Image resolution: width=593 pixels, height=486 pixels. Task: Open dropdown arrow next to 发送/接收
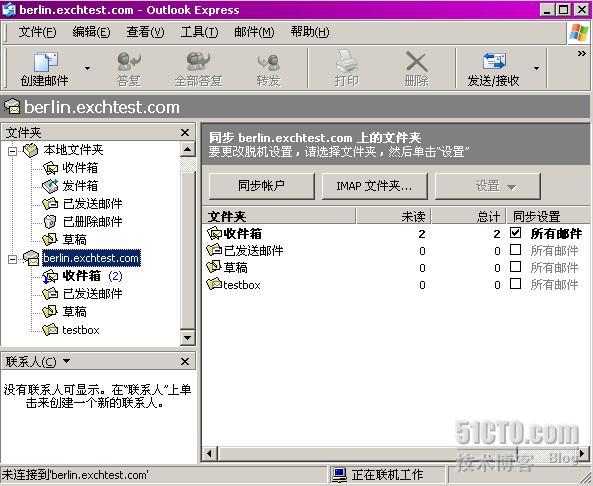click(x=536, y=68)
